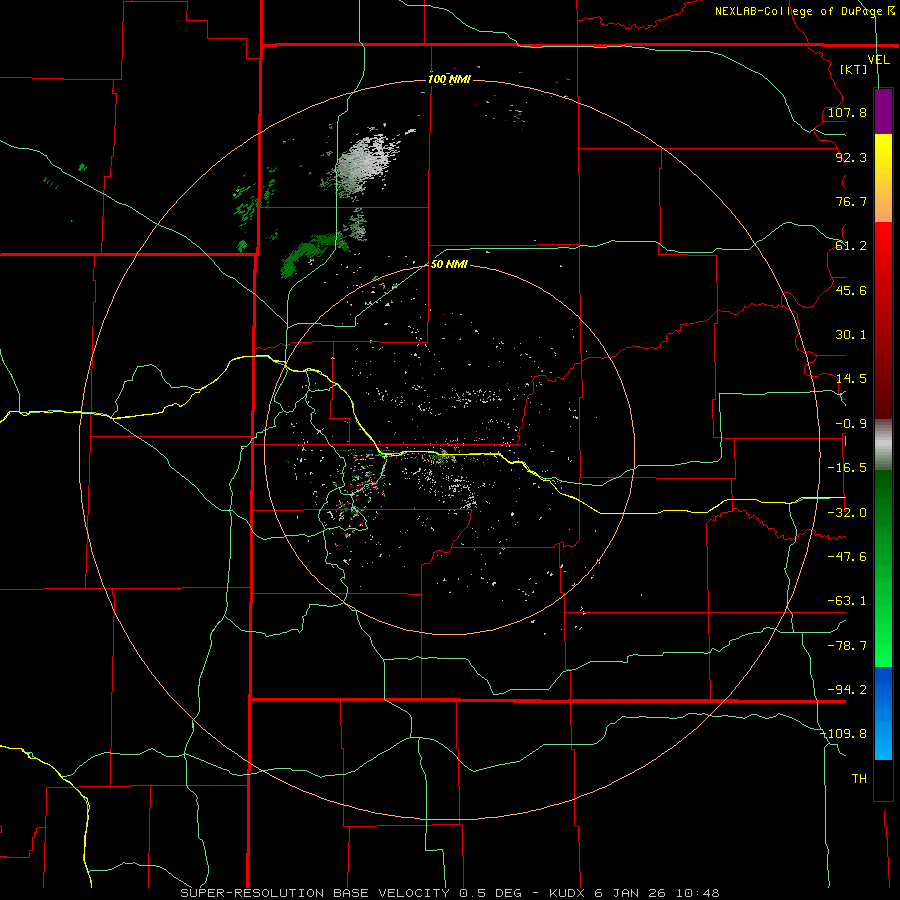The image size is (900, 900).
Task: Click the 107.8 legend value
Action: pyautogui.click(x=847, y=112)
